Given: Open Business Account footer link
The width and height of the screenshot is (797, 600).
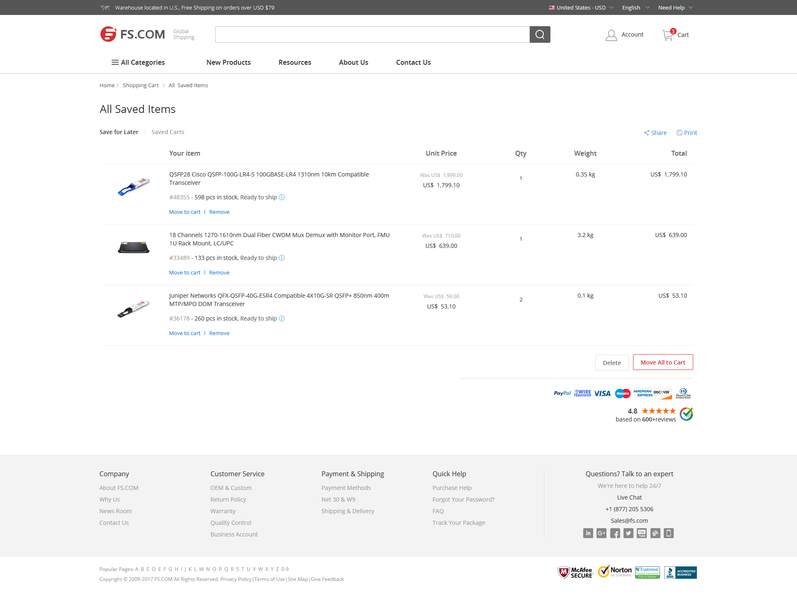Looking at the screenshot, I should tap(234, 534).
